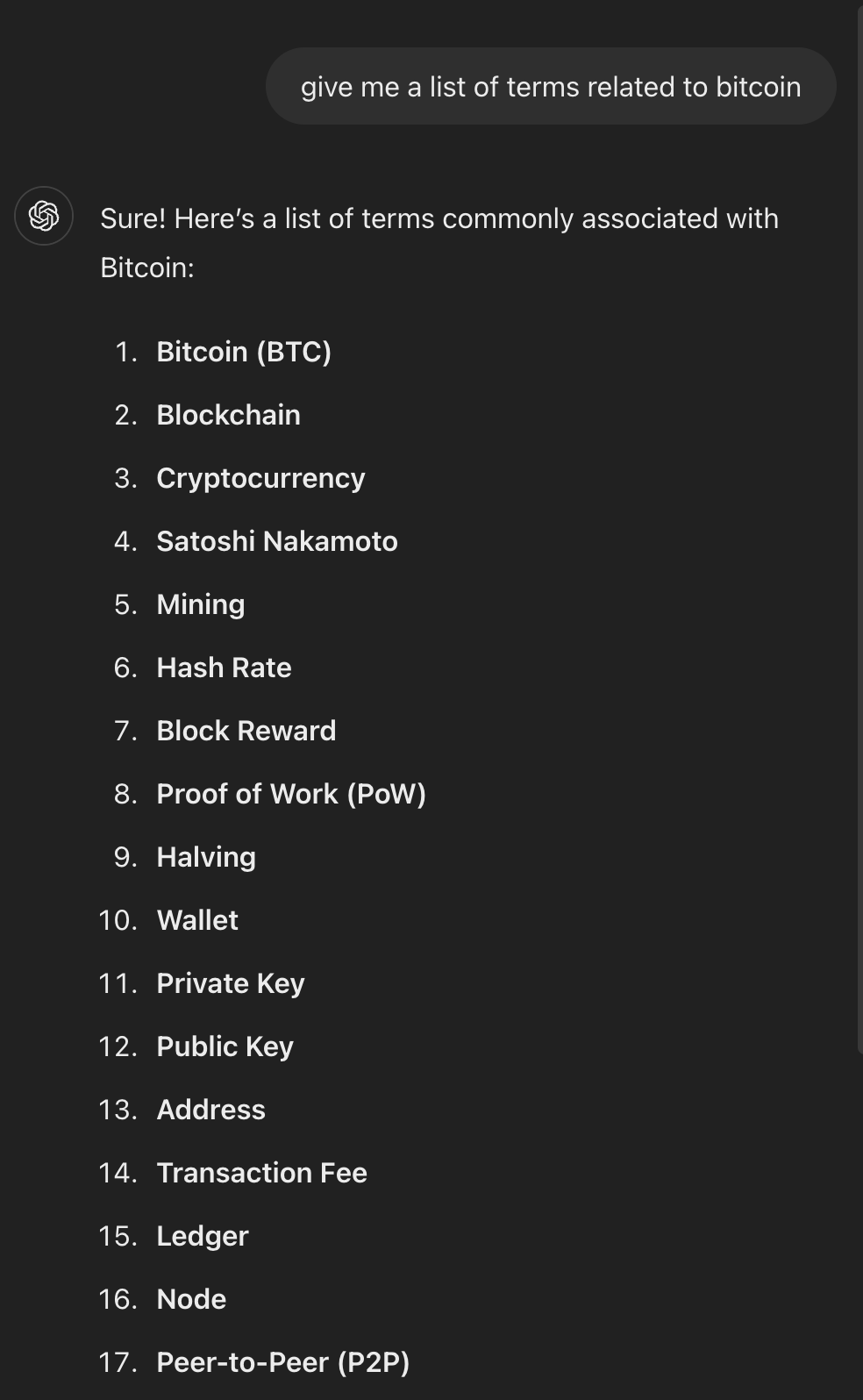Click the "Halving" term
Screen dimensions: 863x1400
(x=206, y=857)
